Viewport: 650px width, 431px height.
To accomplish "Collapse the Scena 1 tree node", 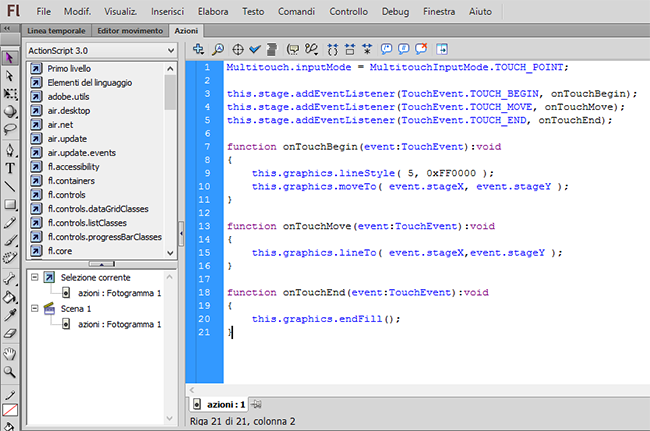I will [x=35, y=308].
